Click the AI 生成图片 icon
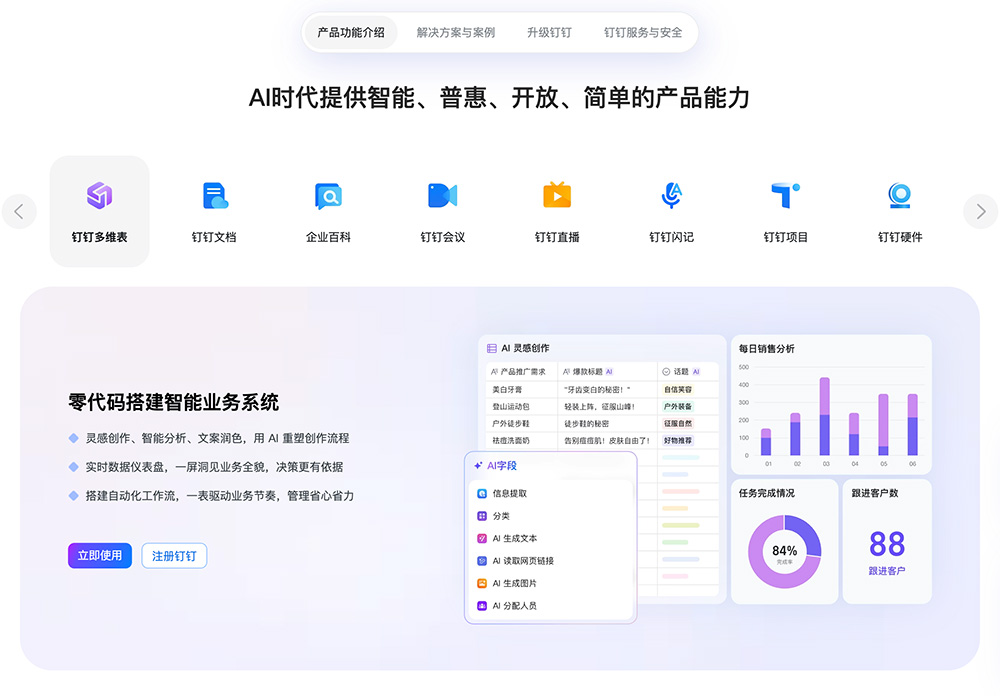 482,583
